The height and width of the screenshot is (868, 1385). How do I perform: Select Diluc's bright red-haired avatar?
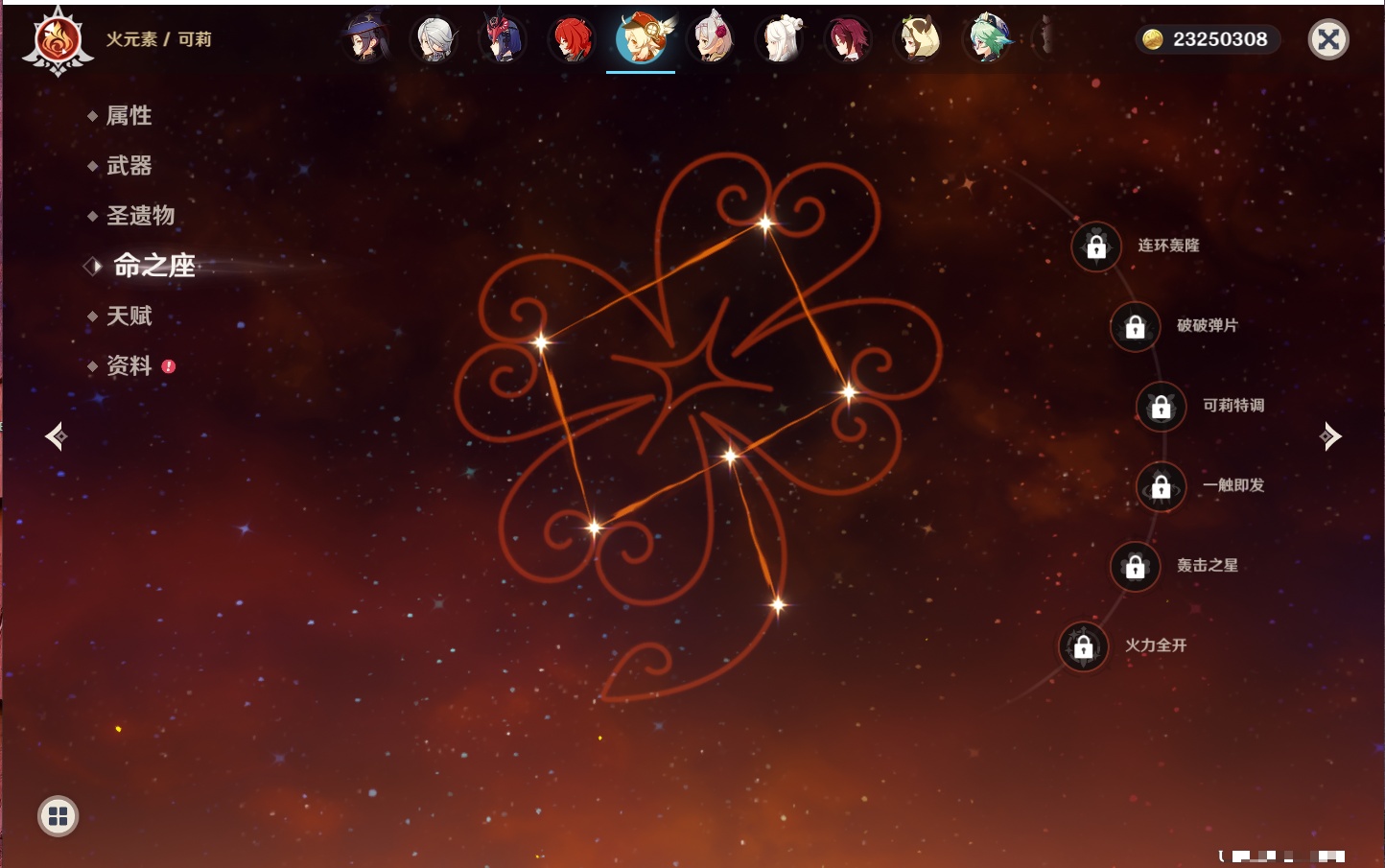(573, 39)
